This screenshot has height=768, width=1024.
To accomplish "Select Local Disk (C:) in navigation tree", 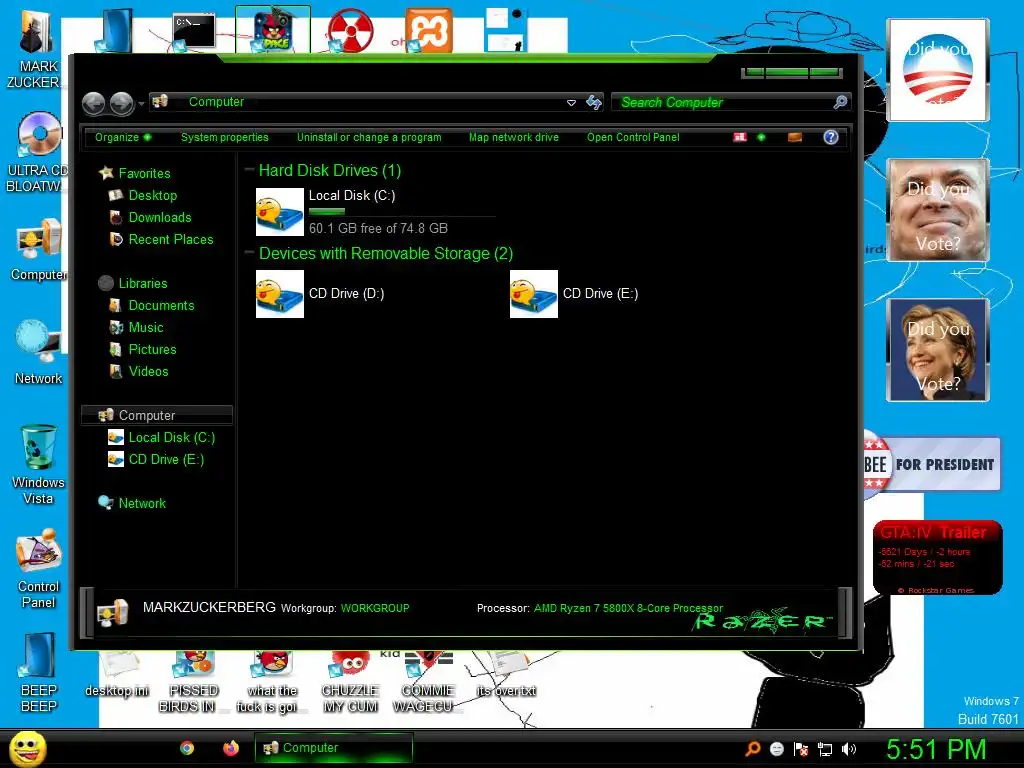I will coord(171,438).
